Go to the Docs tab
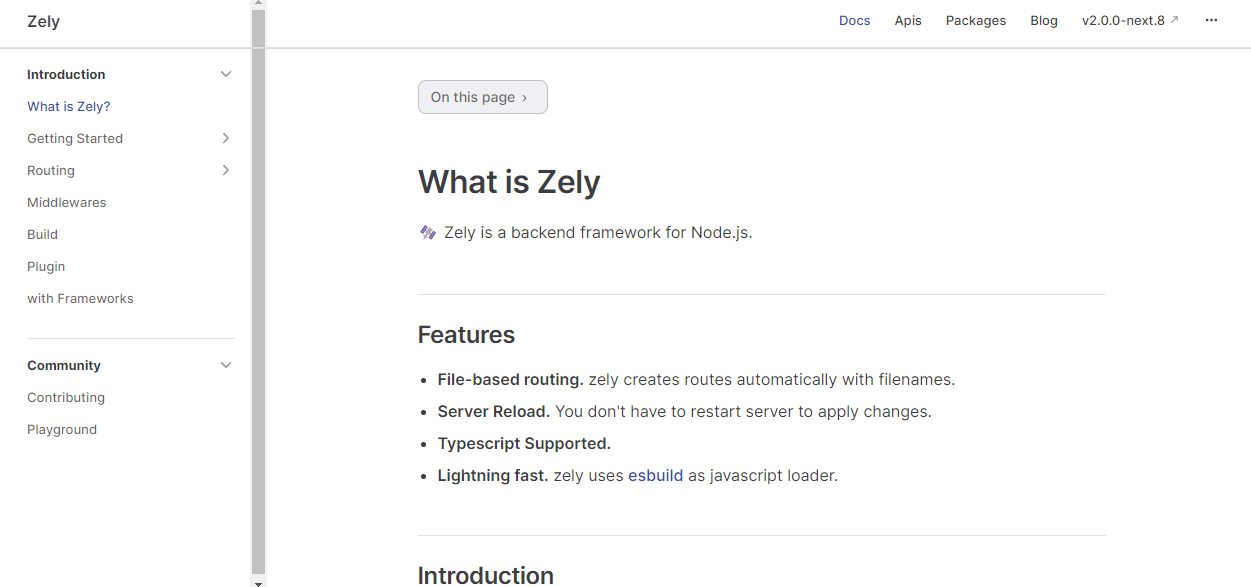Viewport: 1251px width, 587px height. (x=855, y=20)
